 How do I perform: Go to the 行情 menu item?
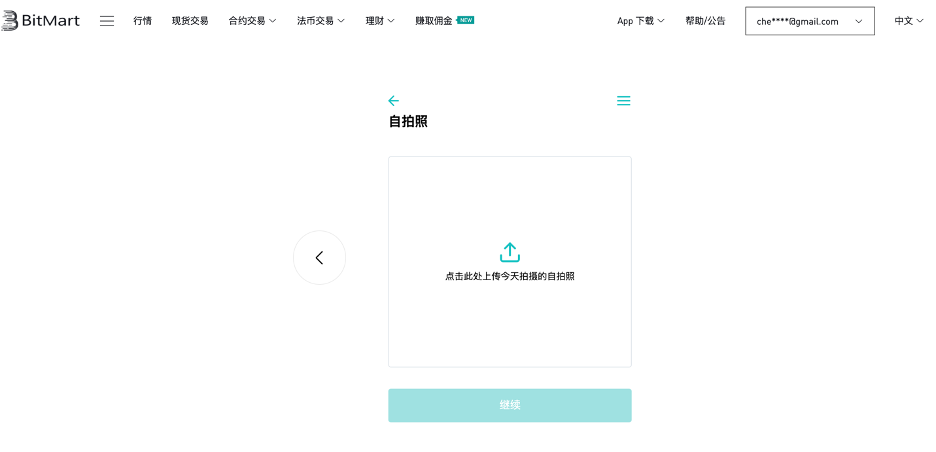[x=143, y=21]
